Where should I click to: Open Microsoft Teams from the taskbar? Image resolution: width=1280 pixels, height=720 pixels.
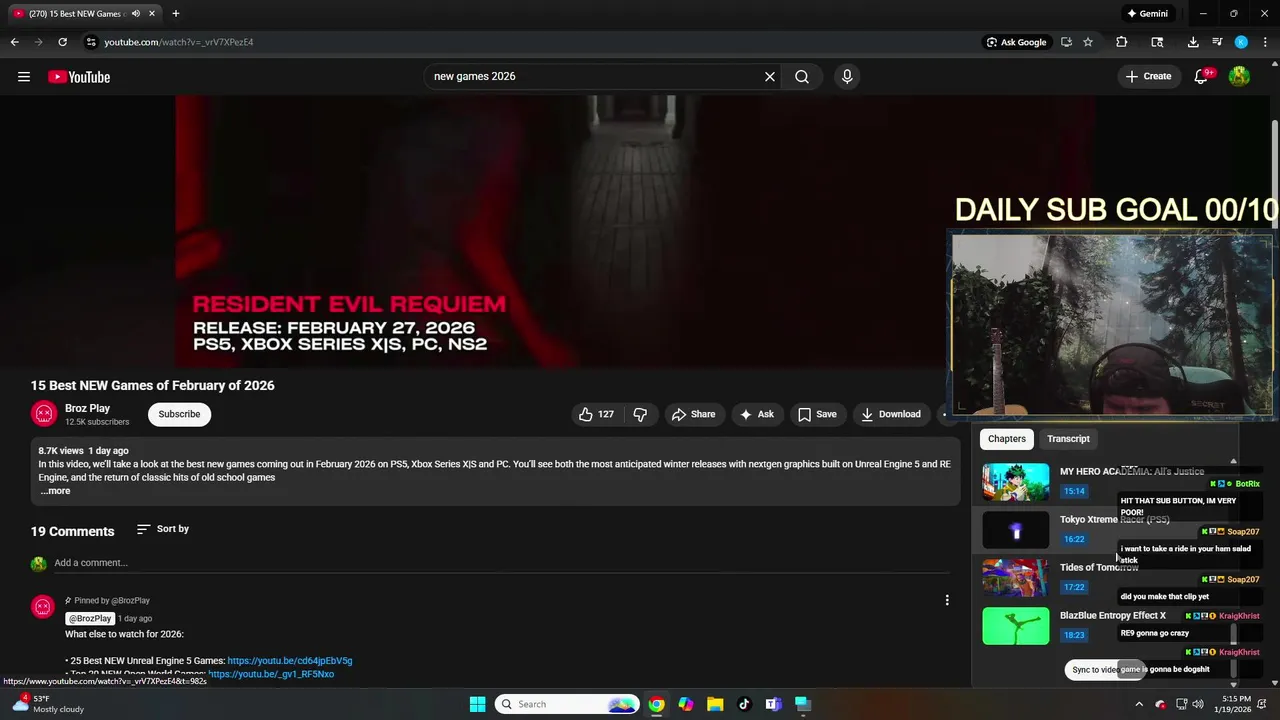773,704
